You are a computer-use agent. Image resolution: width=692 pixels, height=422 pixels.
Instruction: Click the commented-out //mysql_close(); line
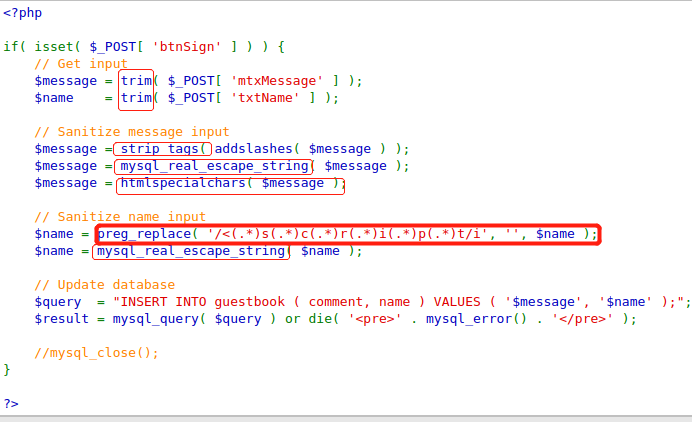[96, 353]
